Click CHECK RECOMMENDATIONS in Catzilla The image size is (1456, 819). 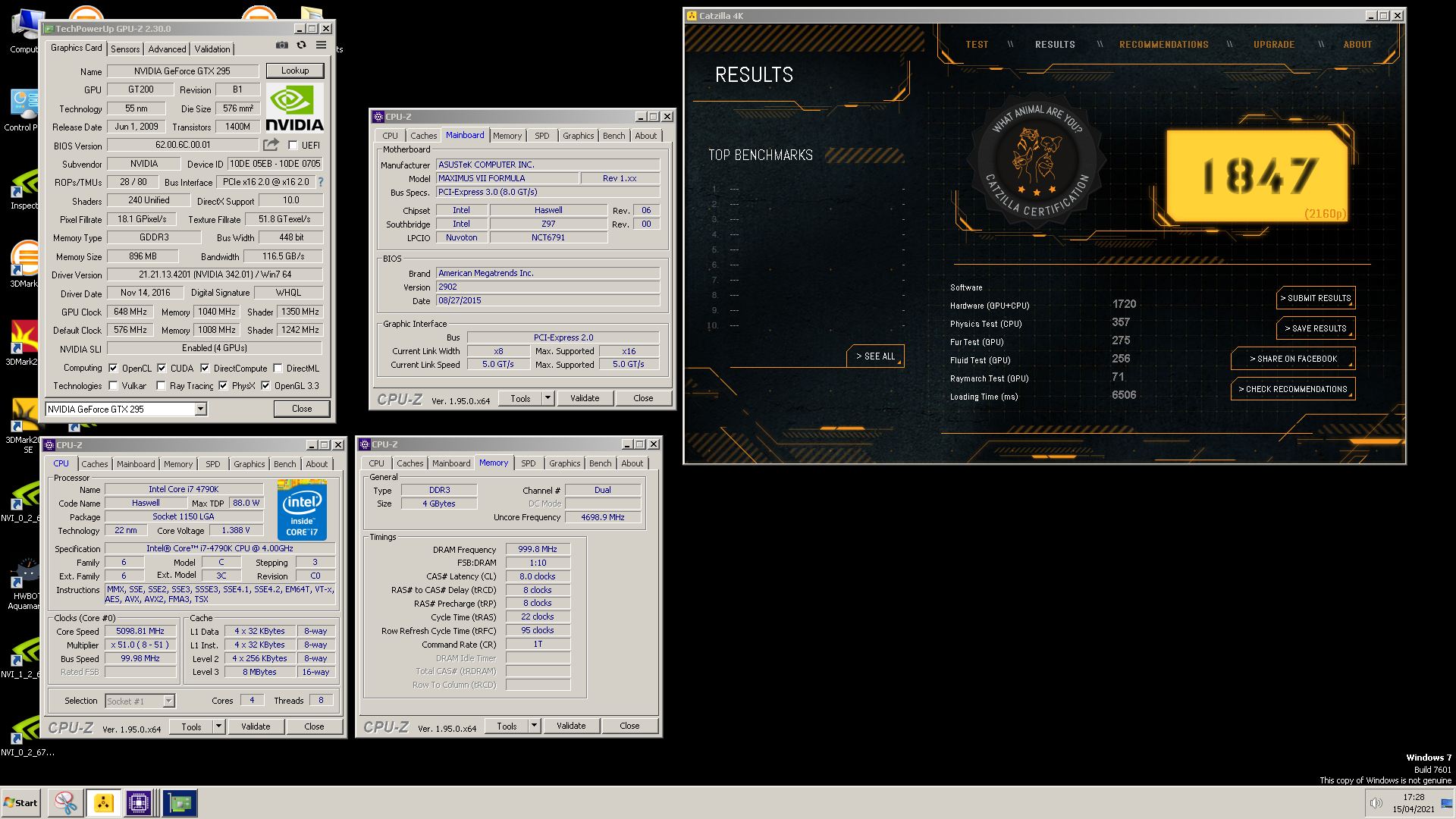tap(1293, 389)
